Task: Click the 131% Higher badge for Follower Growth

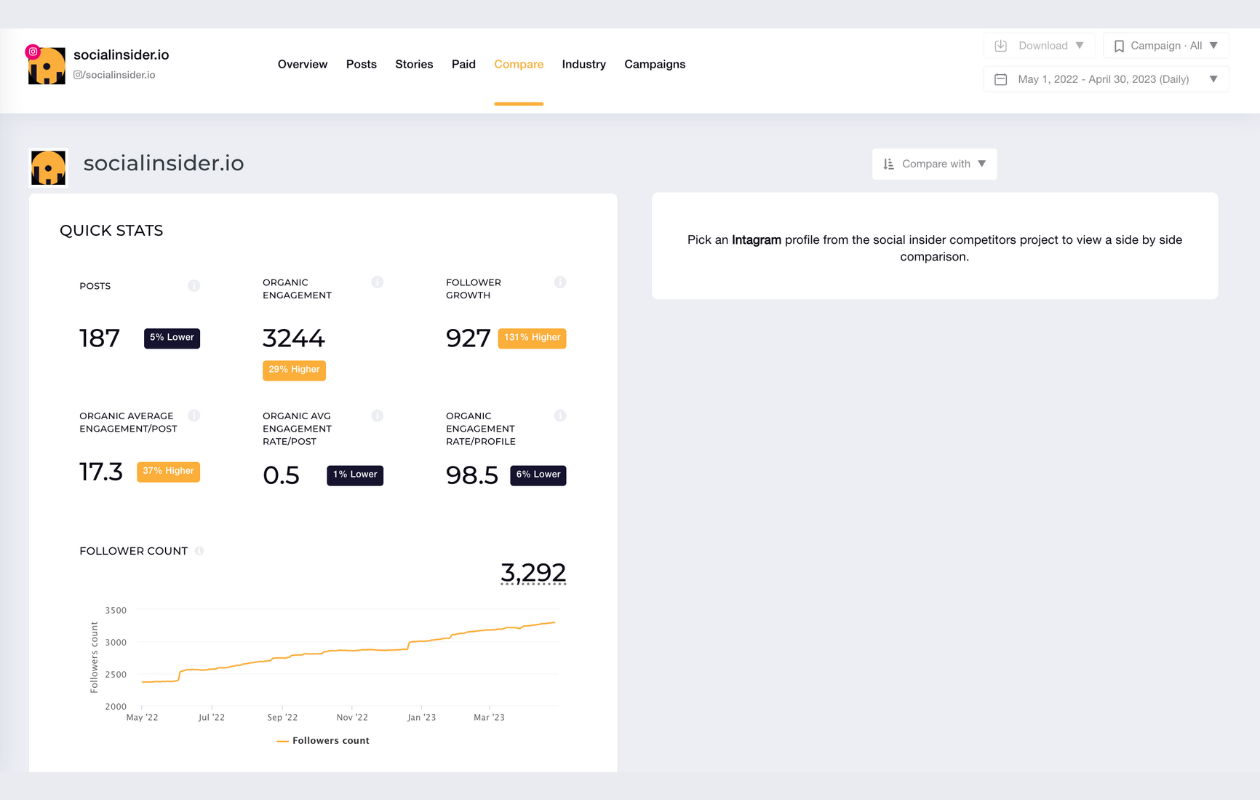Action: [532, 338]
